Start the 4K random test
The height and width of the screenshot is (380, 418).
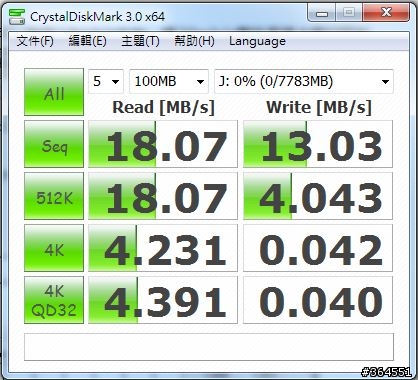tap(54, 248)
